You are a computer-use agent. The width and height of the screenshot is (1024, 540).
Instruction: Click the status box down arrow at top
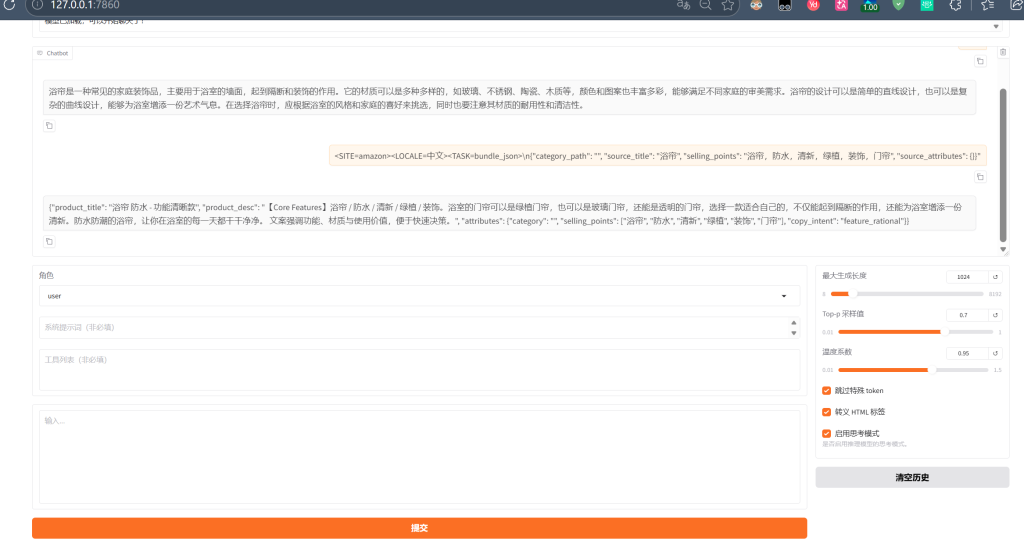click(x=996, y=27)
